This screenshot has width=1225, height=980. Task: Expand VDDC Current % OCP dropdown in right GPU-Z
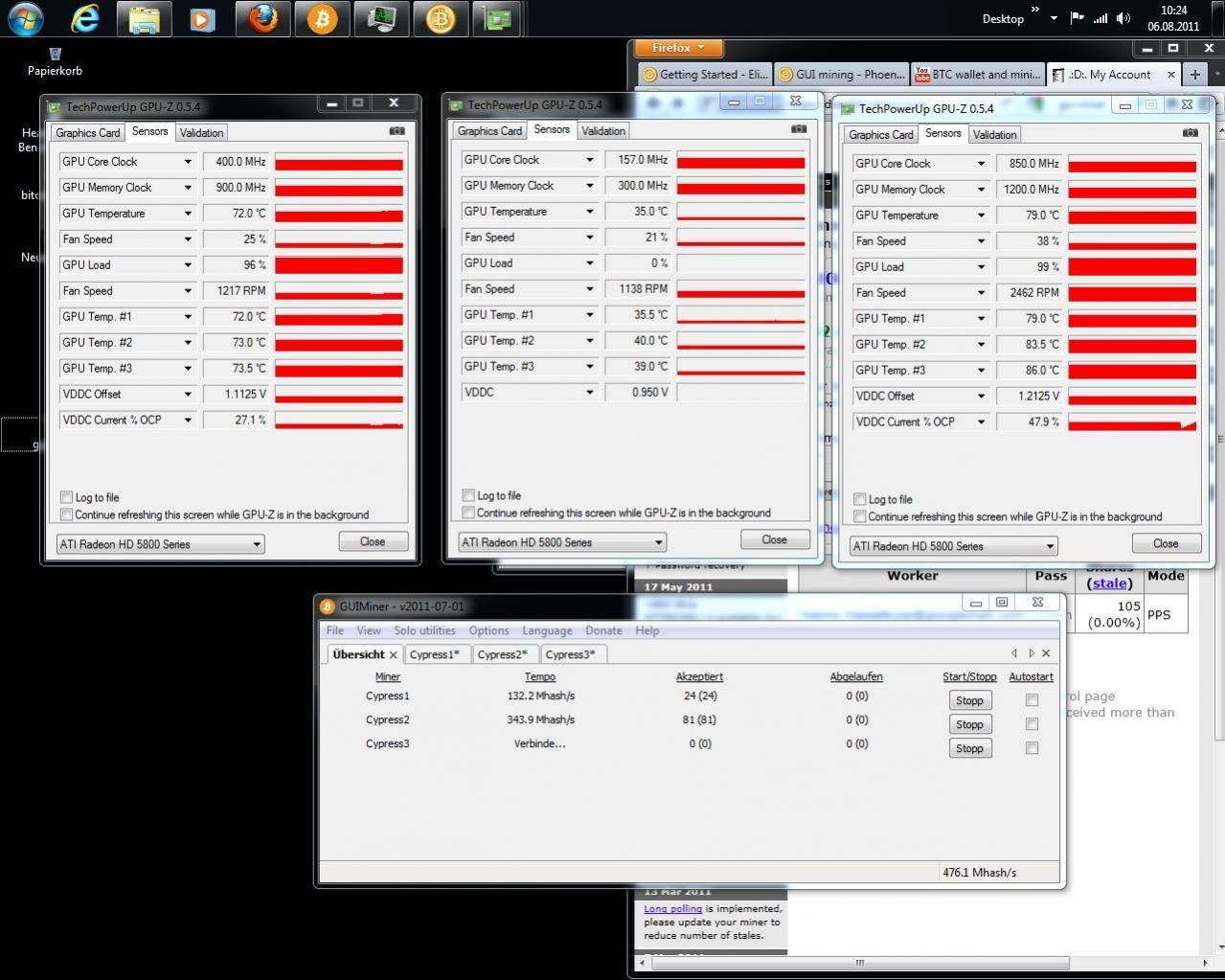(981, 422)
